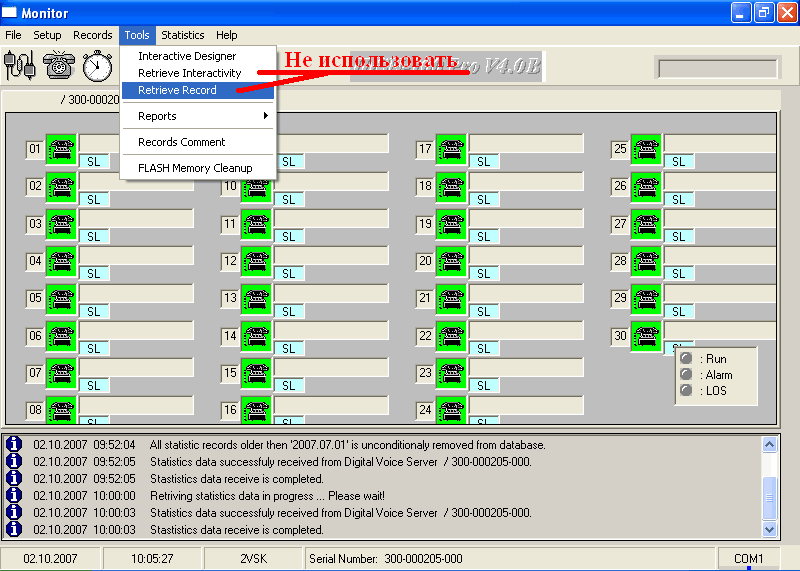Choose FLASH Memory Cleanup menu entry
This screenshot has width=800, height=571.
(x=195, y=168)
